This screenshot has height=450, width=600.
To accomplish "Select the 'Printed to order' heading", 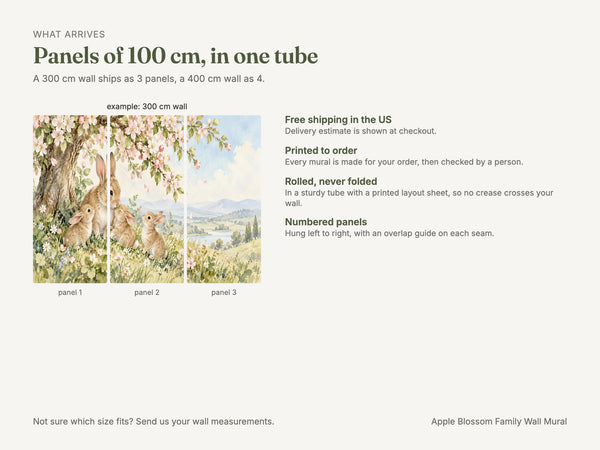I will [x=321, y=150].
